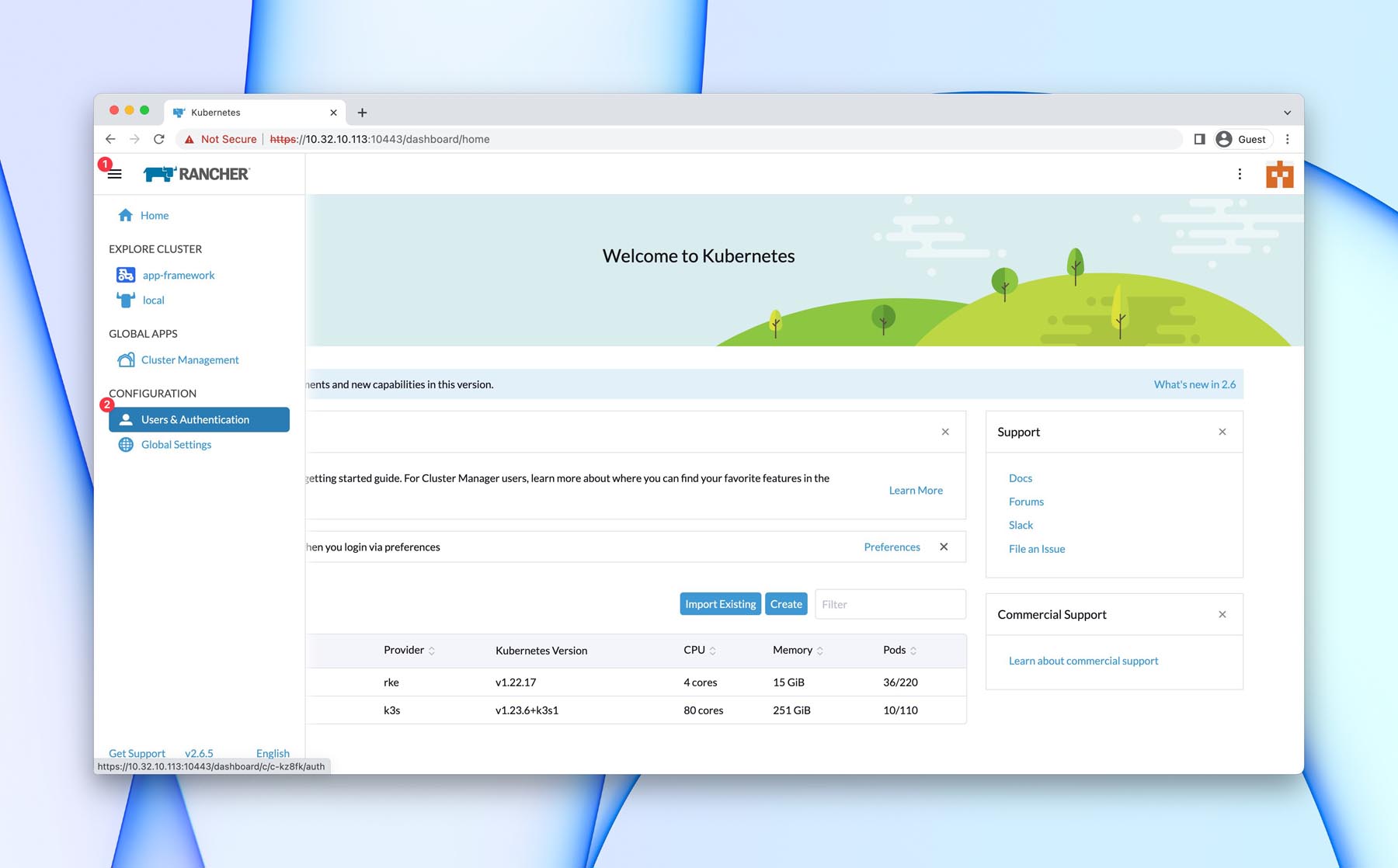1398x868 pixels.
Task: Open the Slack support link
Action: tap(1021, 525)
